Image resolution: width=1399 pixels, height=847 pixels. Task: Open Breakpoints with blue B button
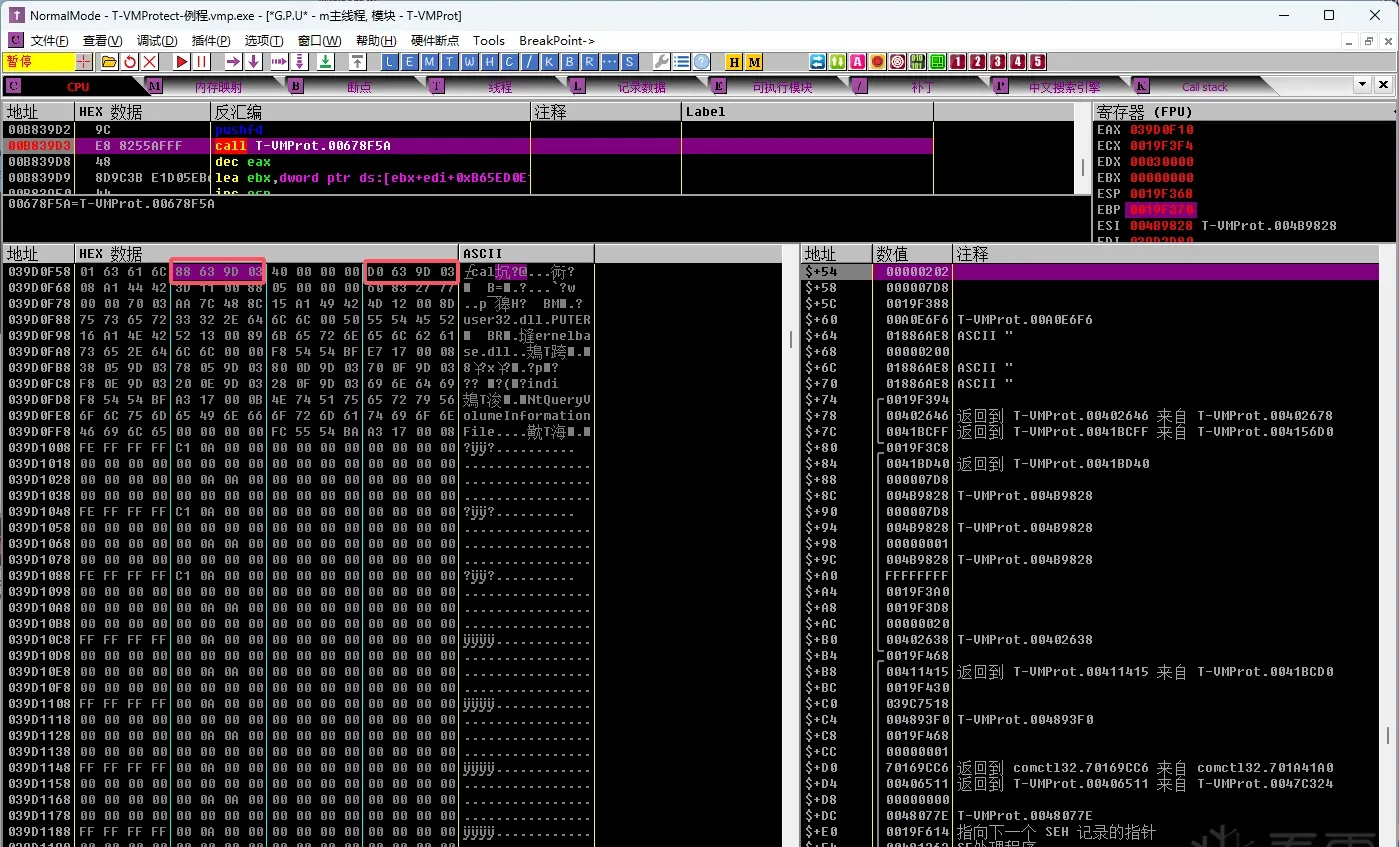tap(570, 62)
